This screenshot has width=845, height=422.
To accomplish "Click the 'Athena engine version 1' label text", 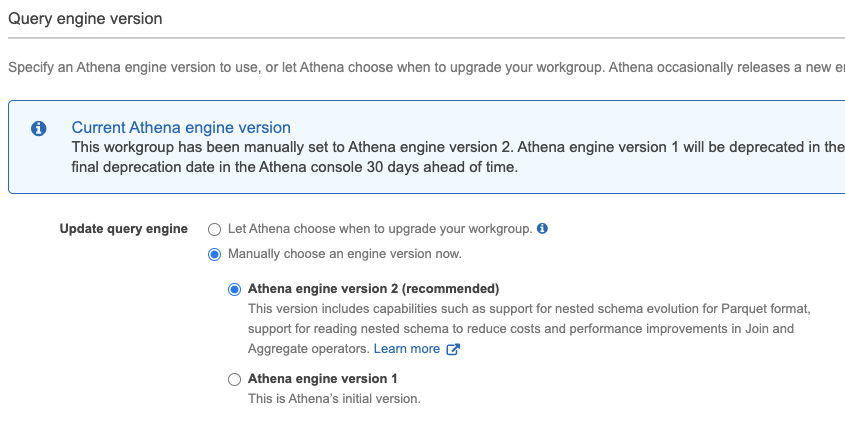I will 322,379.
